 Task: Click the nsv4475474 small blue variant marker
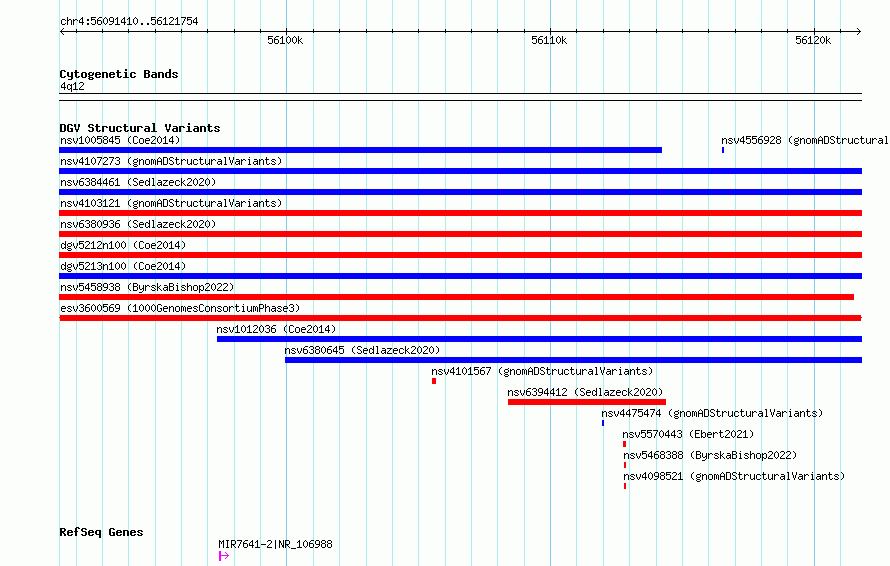point(603,423)
